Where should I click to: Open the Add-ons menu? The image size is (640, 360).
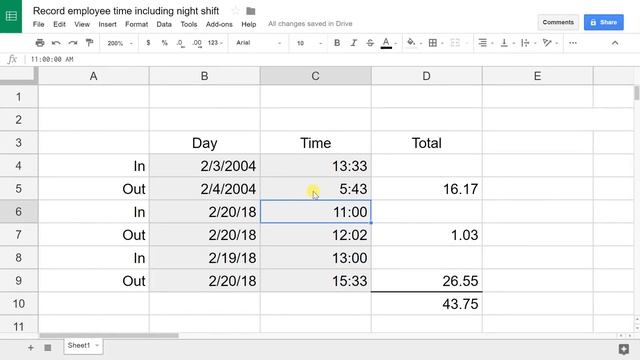(x=219, y=24)
